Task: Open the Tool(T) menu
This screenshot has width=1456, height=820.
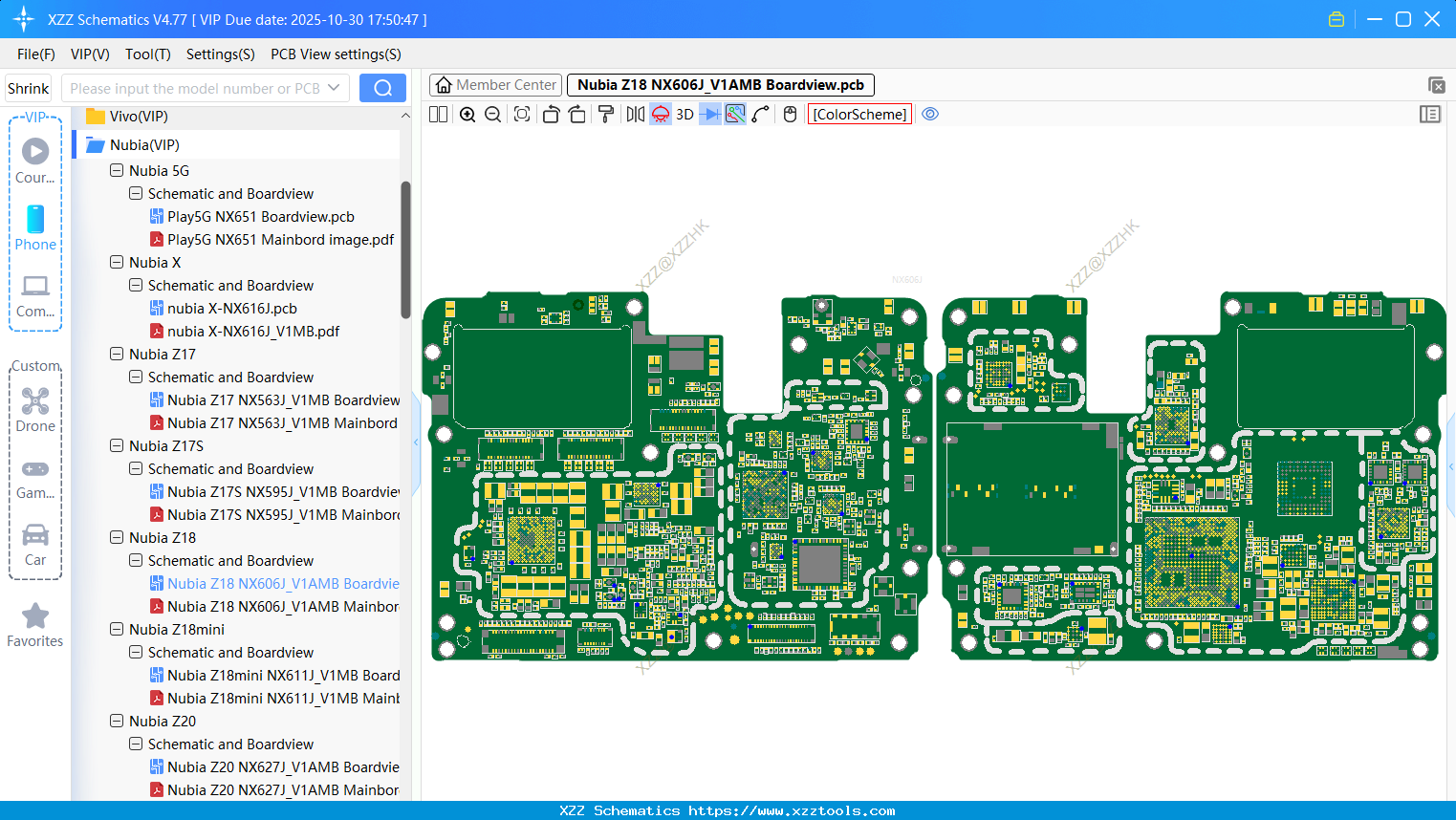Action: (148, 54)
